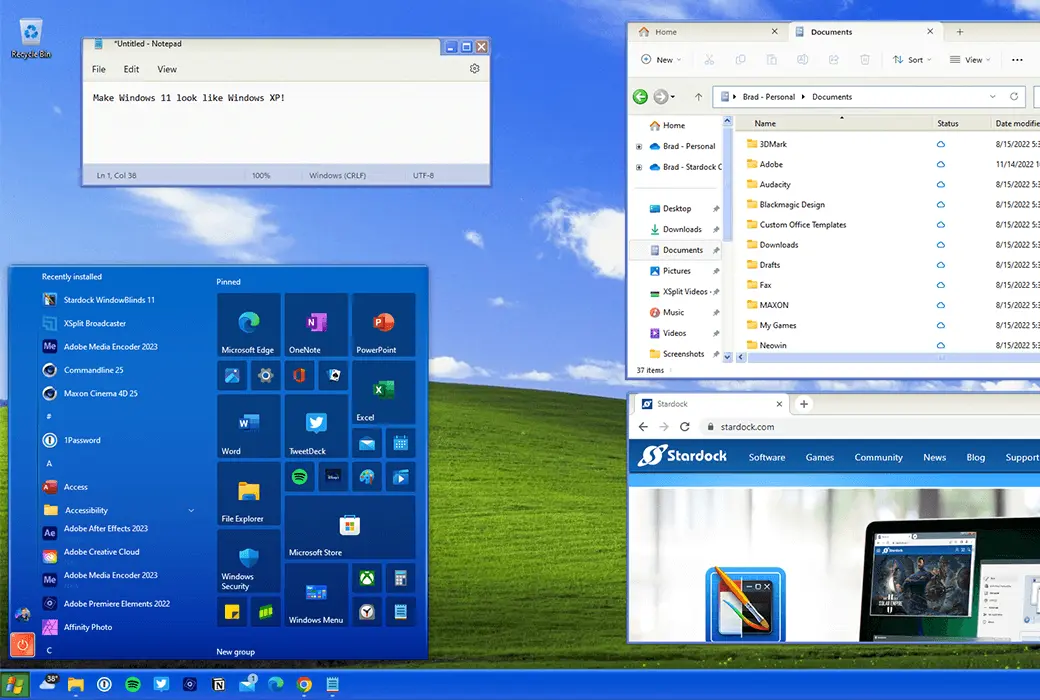Expand the Accessibility folder in Start menu
Image resolution: width=1040 pixels, height=700 pixels.
pyautogui.click(x=191, y=510)
